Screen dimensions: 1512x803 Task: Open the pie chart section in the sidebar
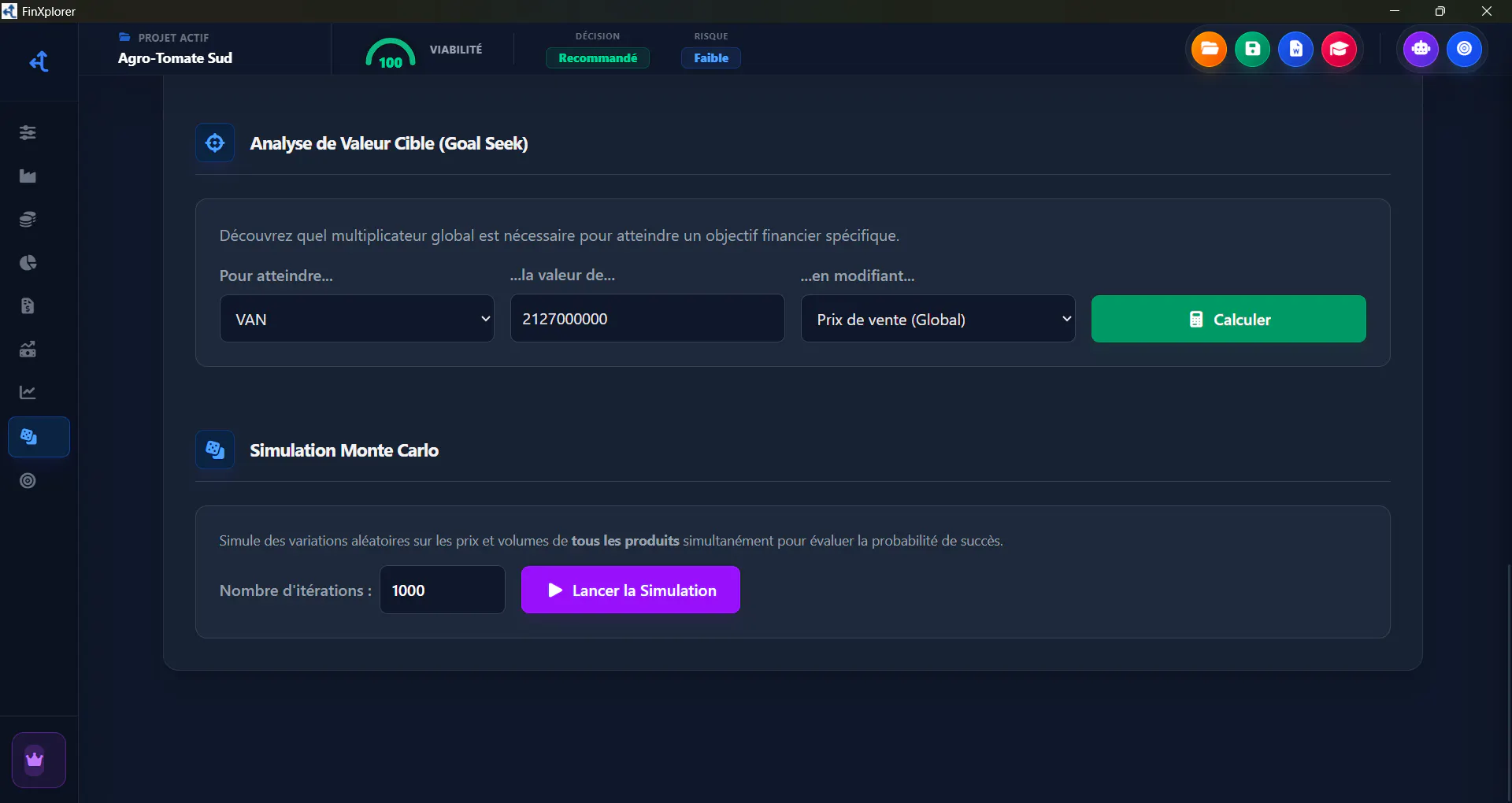(x=28, y=262)
